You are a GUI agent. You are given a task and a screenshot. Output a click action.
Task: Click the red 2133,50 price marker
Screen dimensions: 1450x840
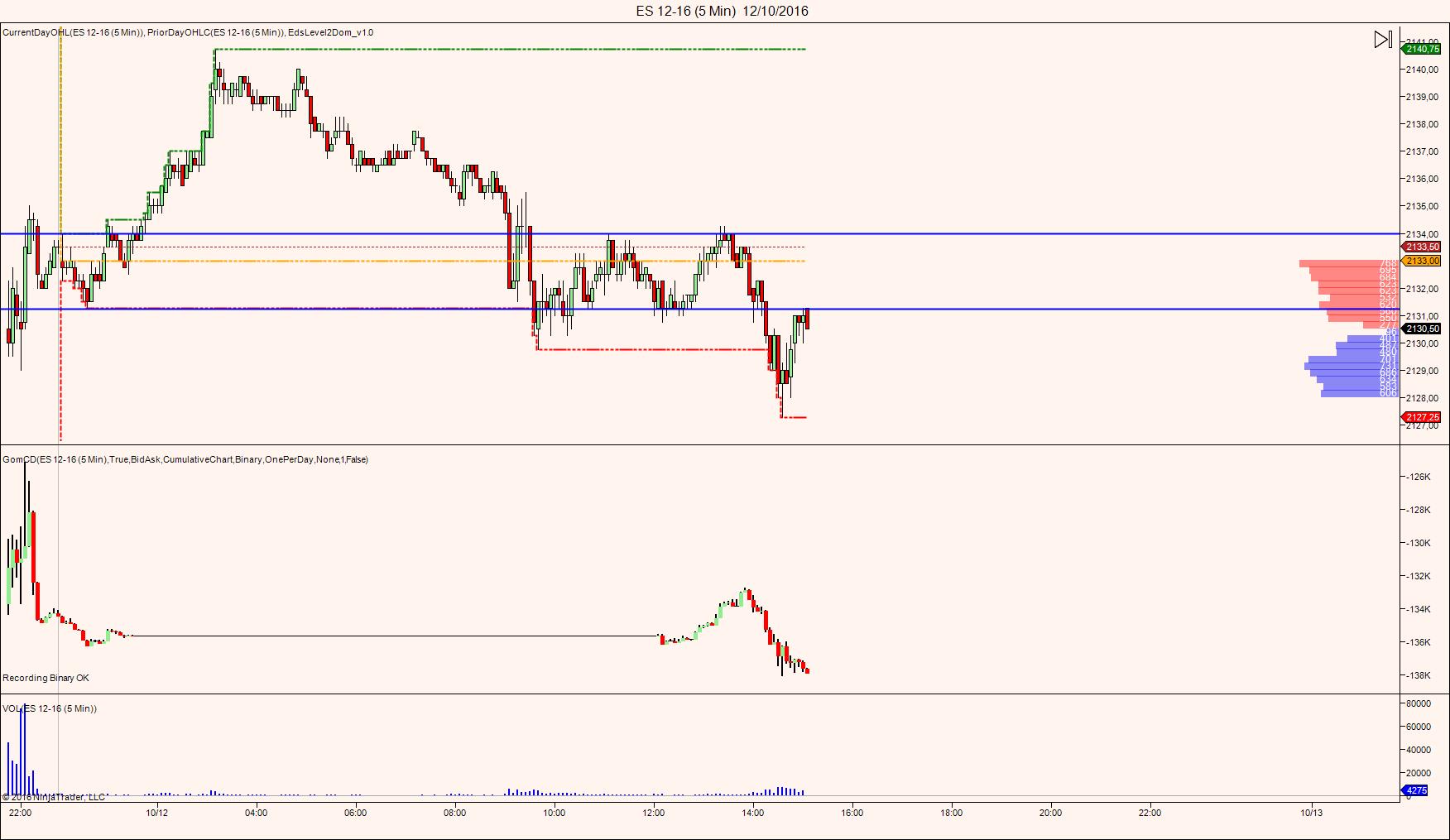point(1423,247)
